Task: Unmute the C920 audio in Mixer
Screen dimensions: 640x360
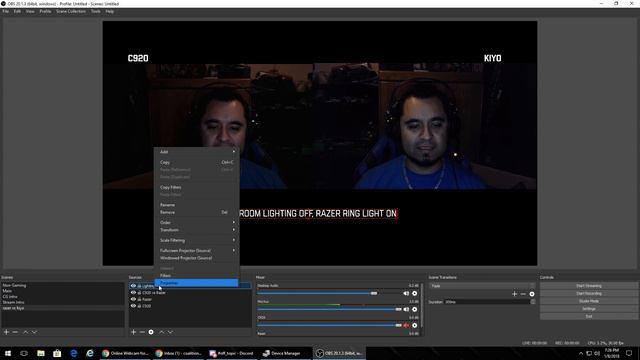Action: [406, 325]
